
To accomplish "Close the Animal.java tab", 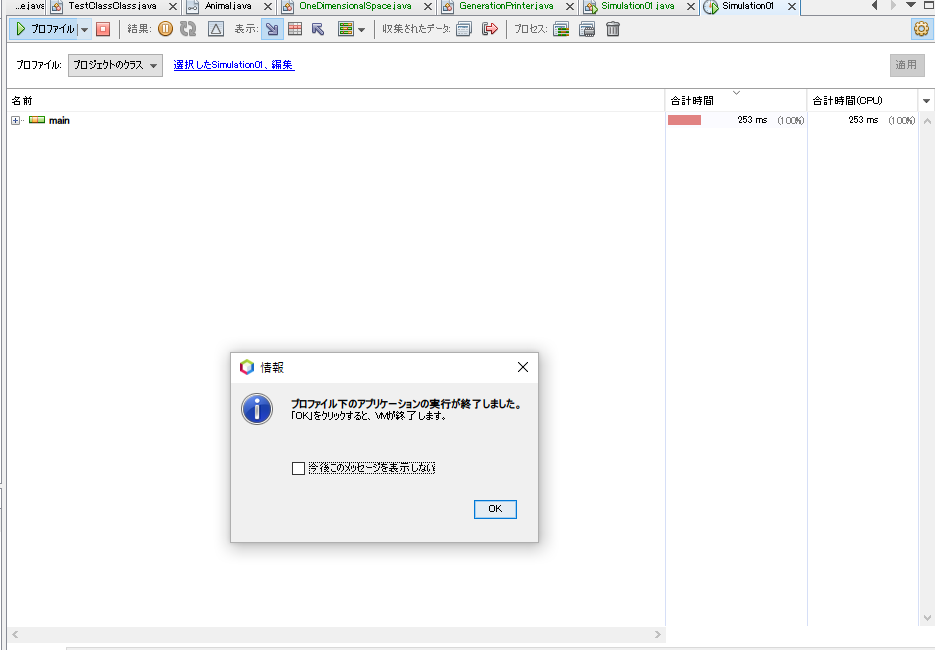I will tap(268, 7).
